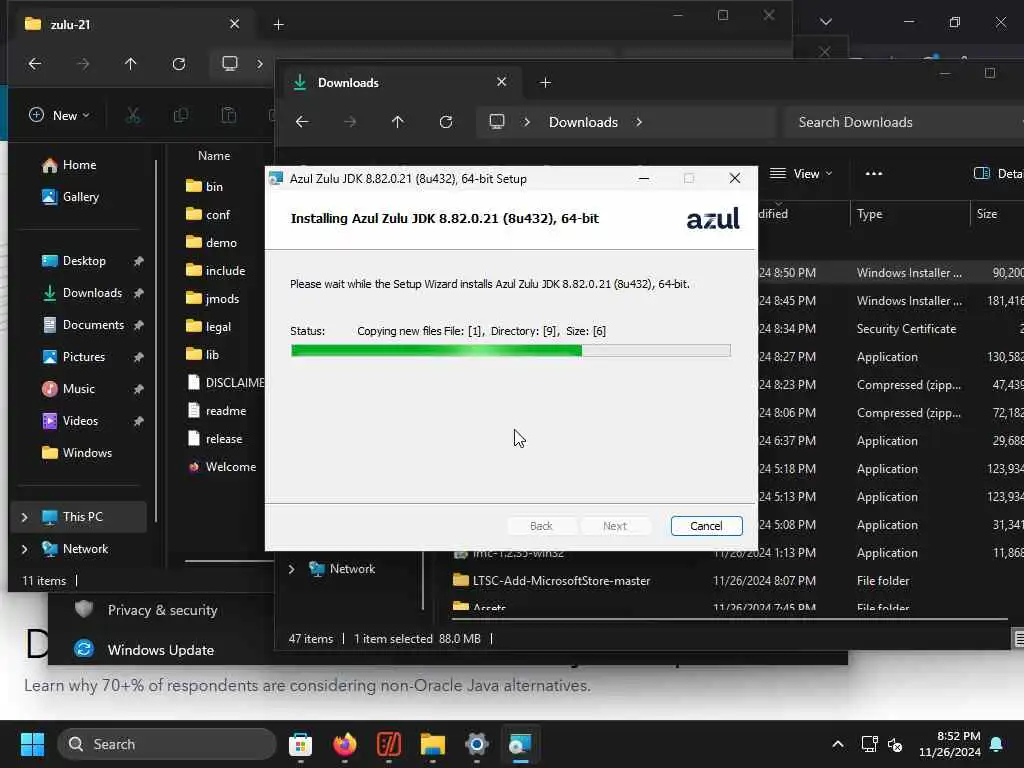1024x768 pixels.
Task: Select the Security Certificate file row
Action: point(906,329)
